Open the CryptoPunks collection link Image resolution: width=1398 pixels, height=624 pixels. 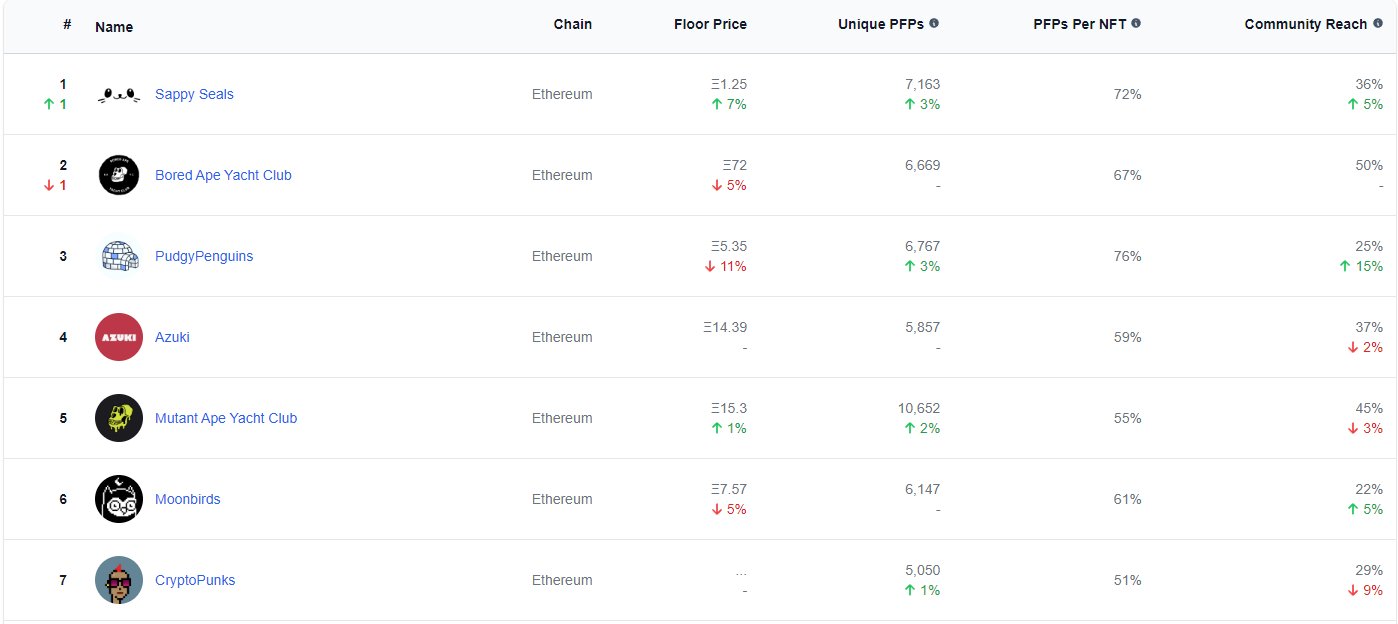[x=195, y=580]
